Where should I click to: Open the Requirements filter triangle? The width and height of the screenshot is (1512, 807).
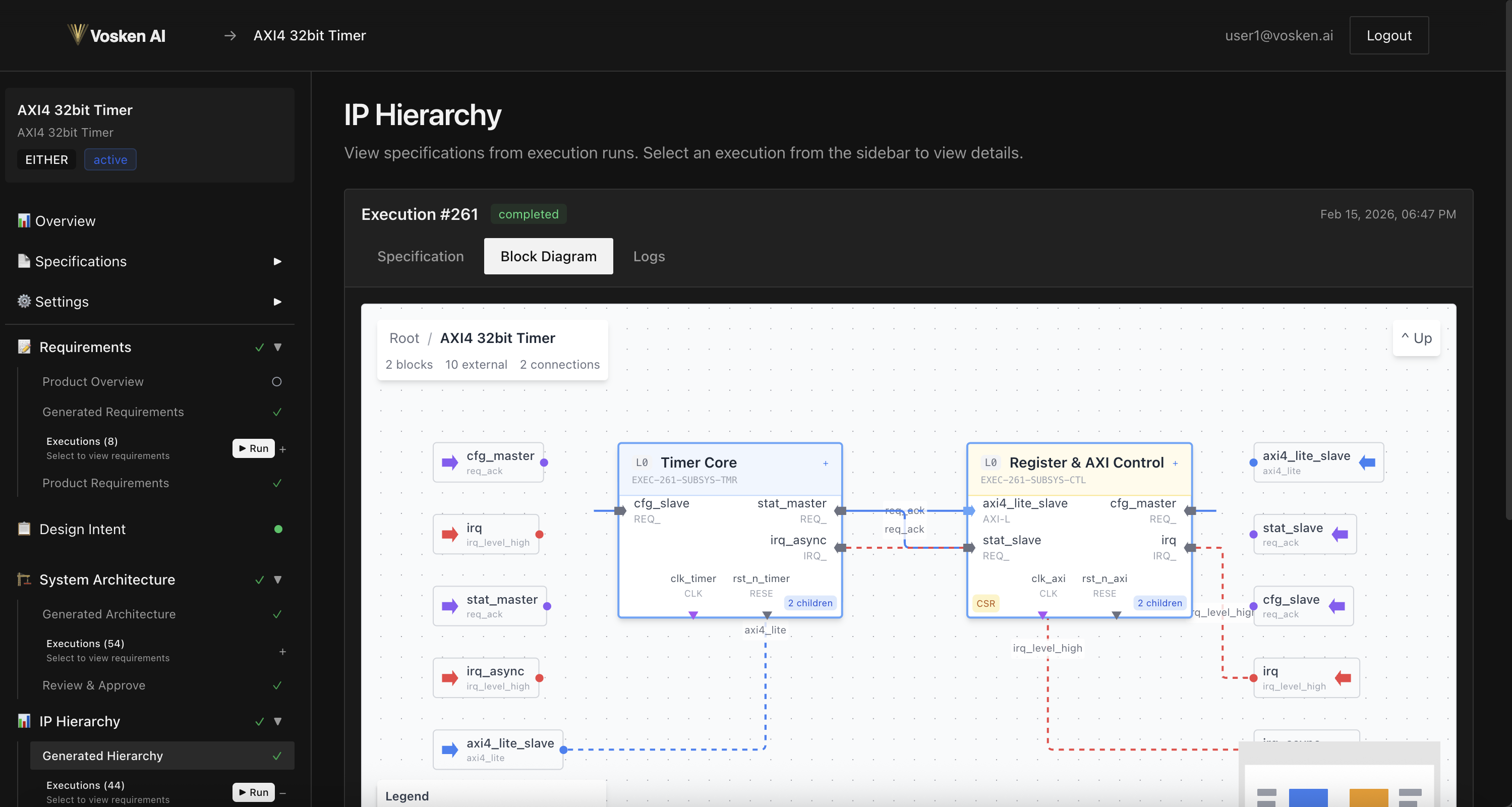(278, 348)
